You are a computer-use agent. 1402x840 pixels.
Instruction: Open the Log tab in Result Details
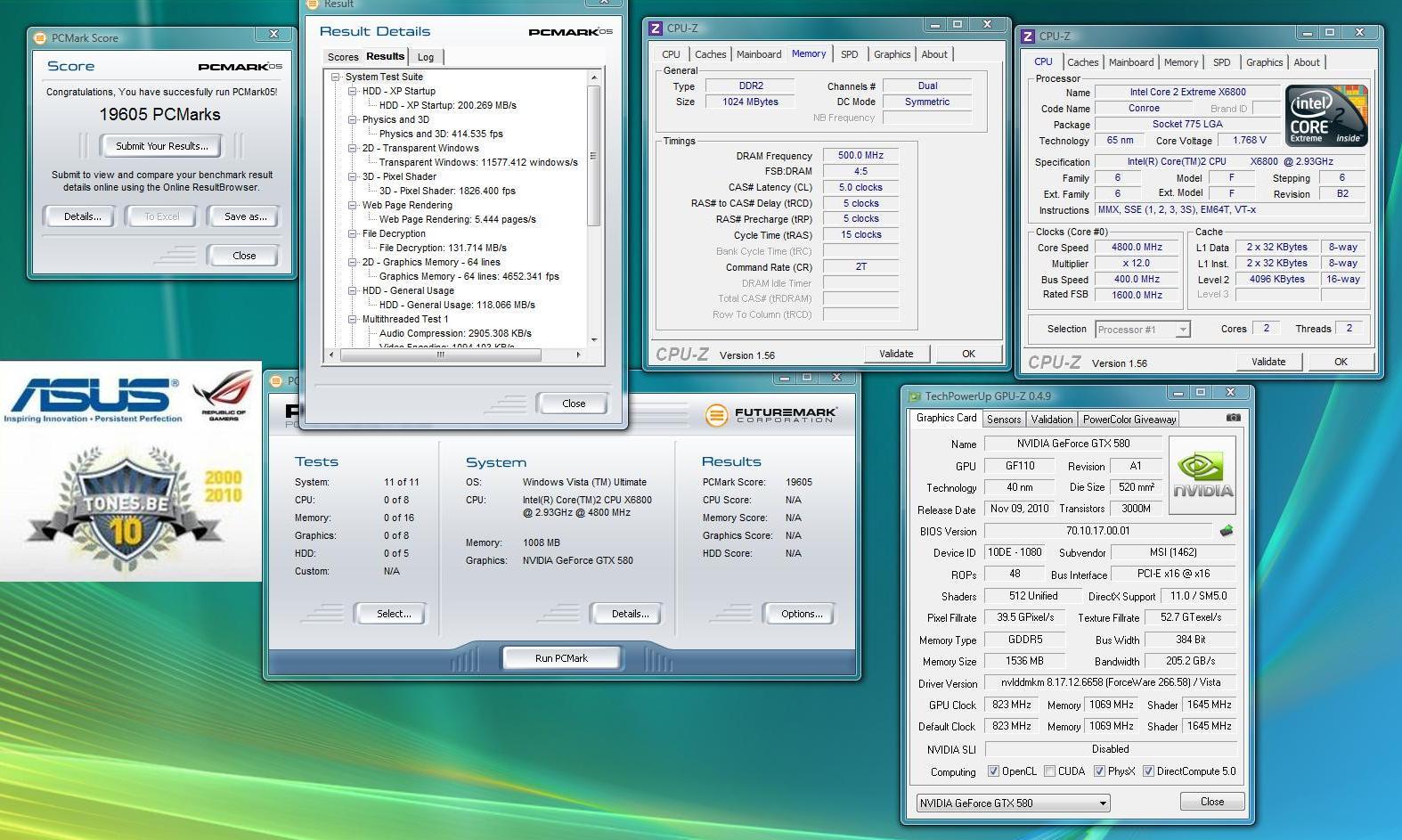426,57
